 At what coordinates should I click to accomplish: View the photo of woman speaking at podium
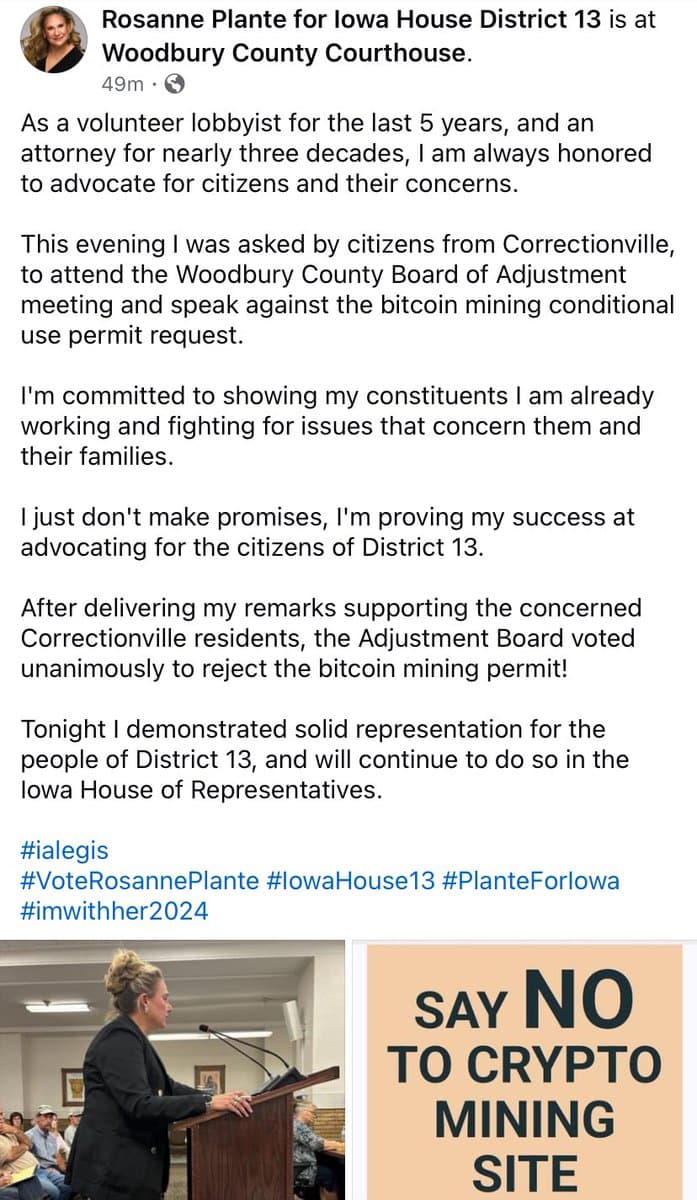click(x=172, y=1070)
